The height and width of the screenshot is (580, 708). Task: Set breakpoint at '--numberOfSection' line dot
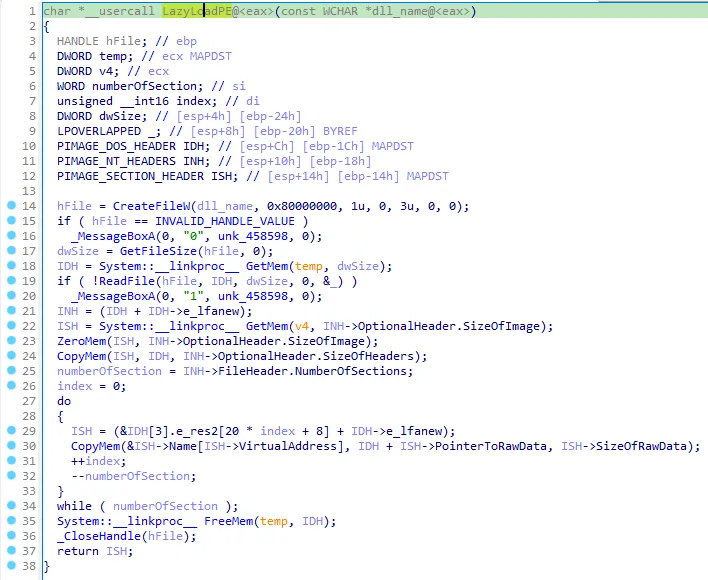tap(11, 475)
